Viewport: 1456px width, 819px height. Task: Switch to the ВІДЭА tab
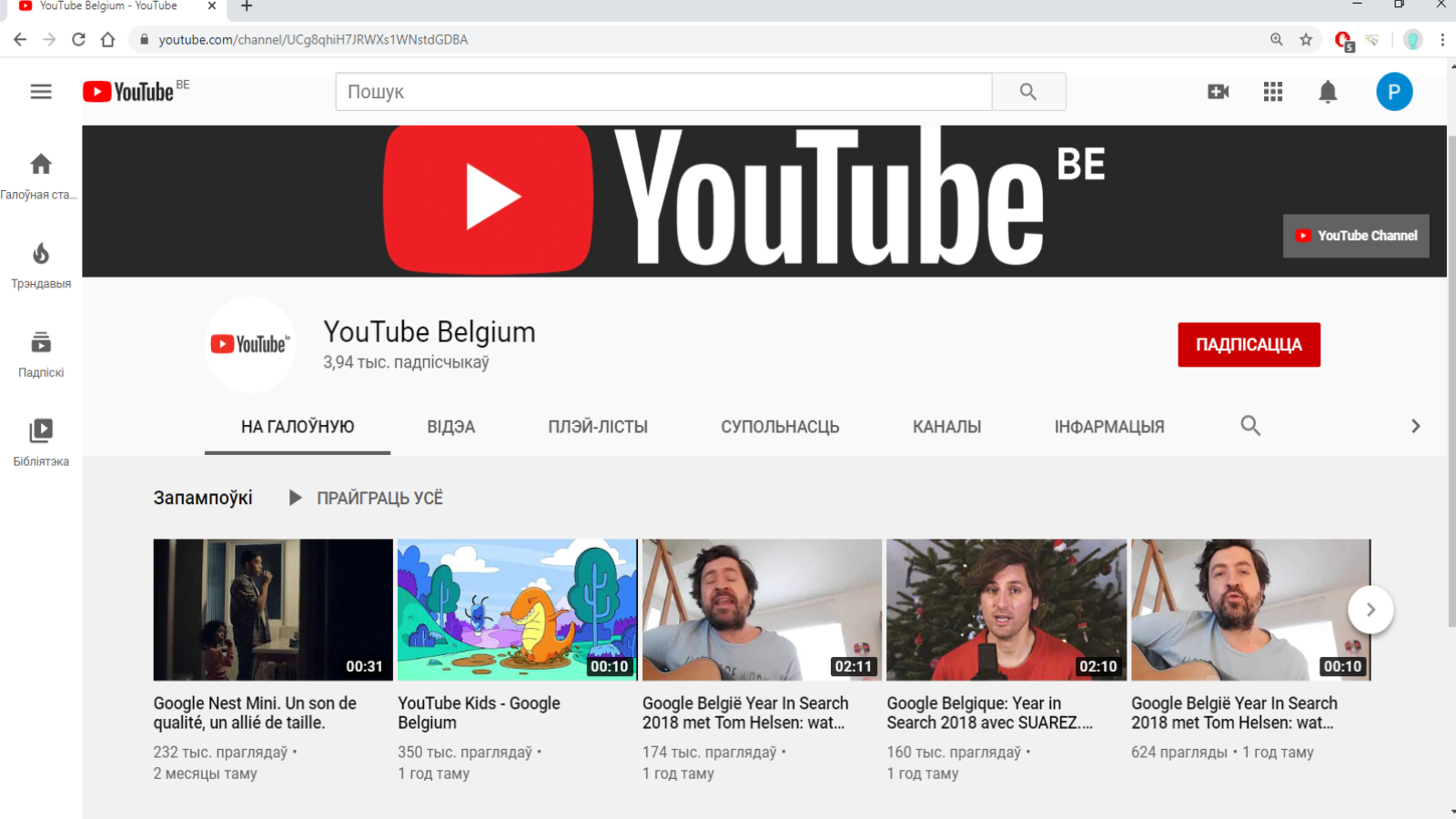click(x=451, y=427)
